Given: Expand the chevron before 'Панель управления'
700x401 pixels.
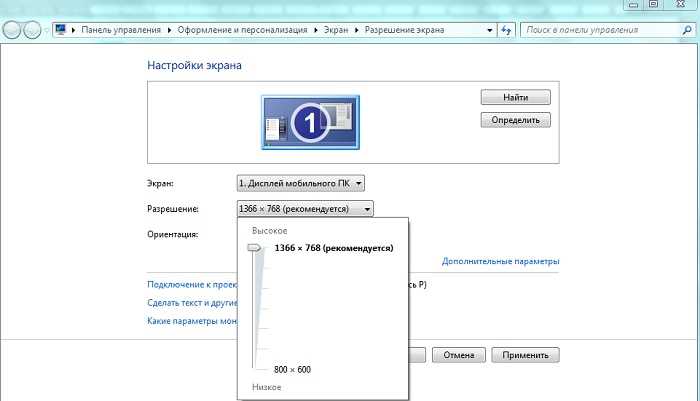Looking at the screenshot, I should click(x=73, y=30).
